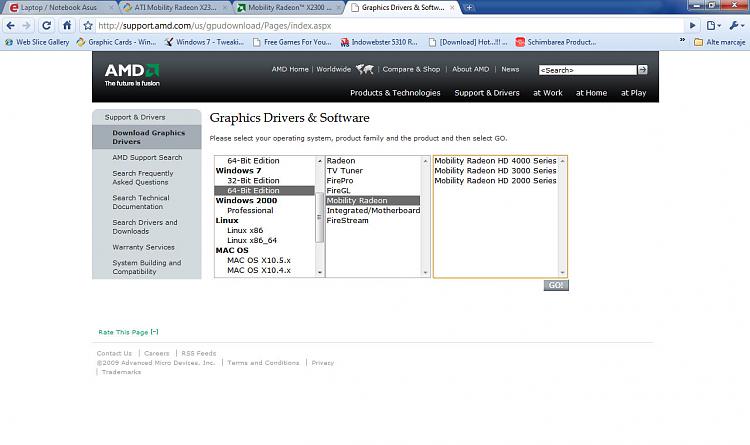750x445 pixels.
Task: Select MAC OS X10.5.x in the OS list
Action: click(x=259, y=260)
